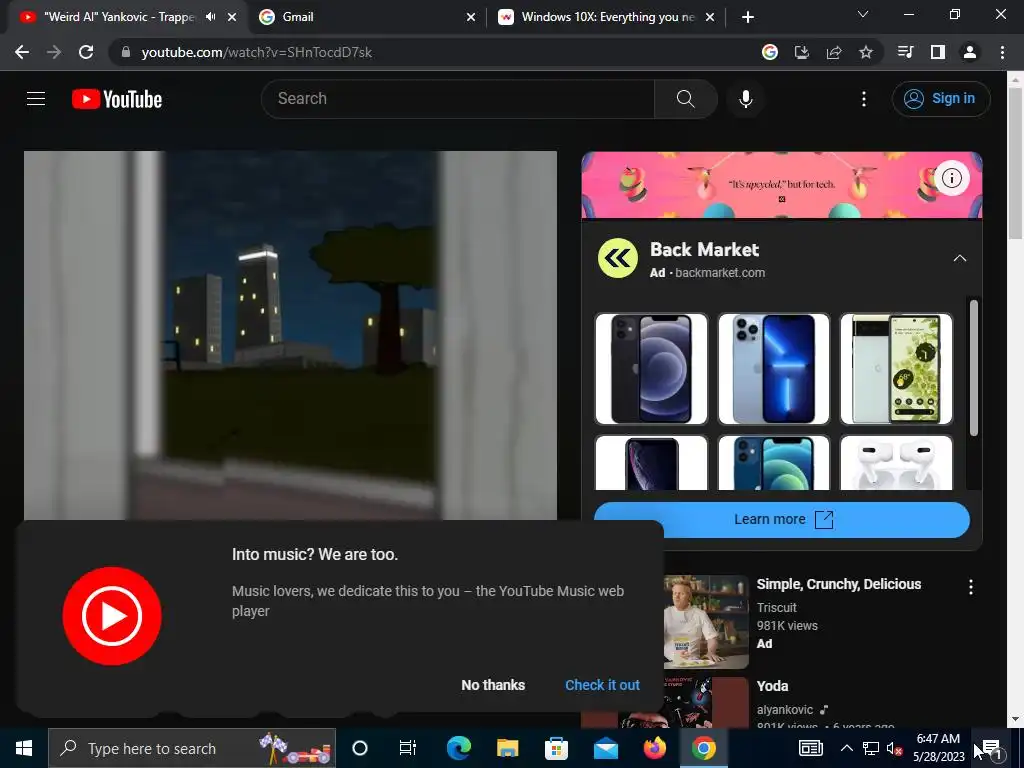The width and height of the screenshot is (1024, 768).
Task: Sign in to YouTube
Action: click(940, 99)
